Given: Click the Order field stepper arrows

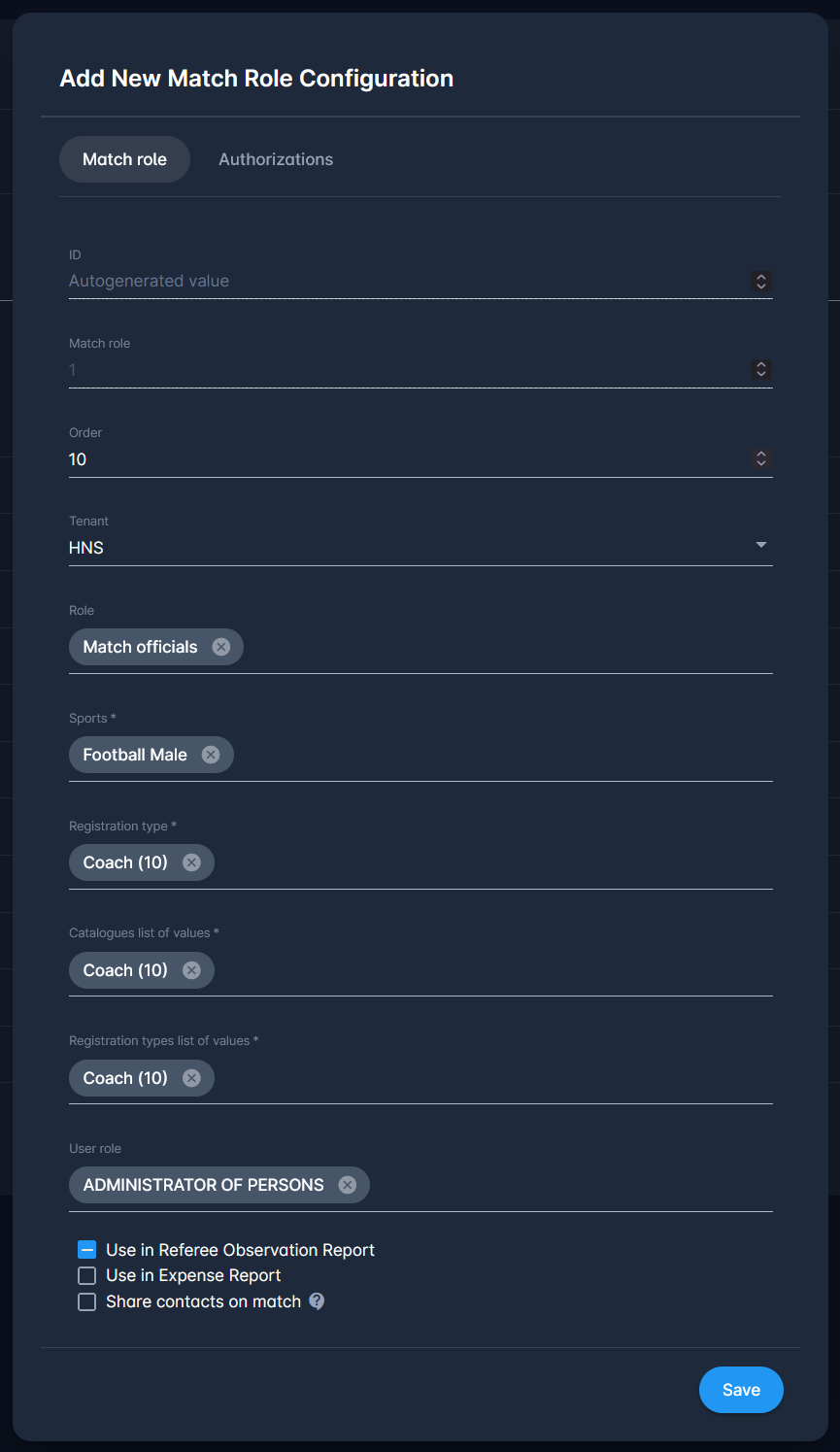Looking at the screenshot, I should click(761, 458).
